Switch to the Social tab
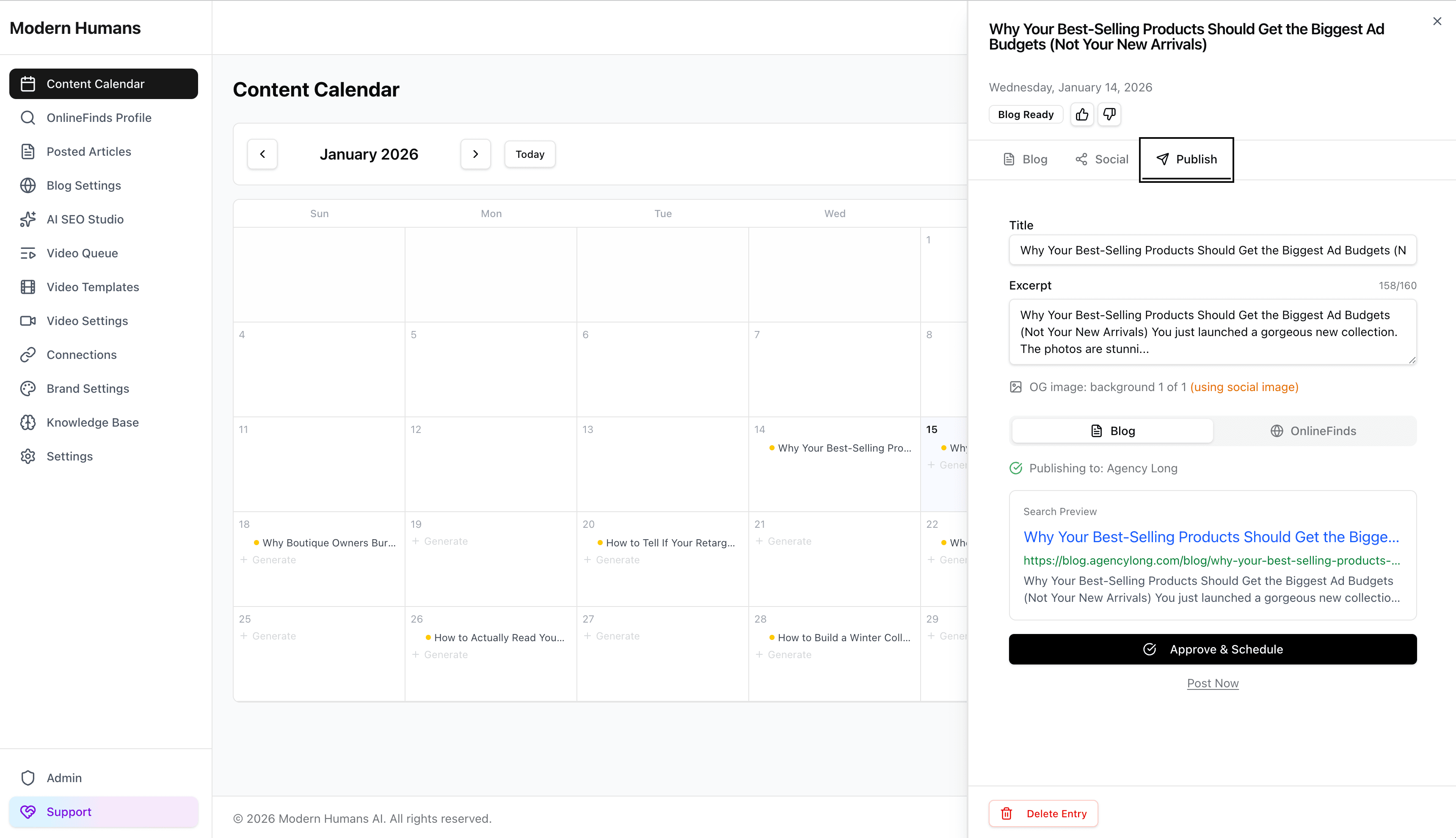 tap(1101, 159)
